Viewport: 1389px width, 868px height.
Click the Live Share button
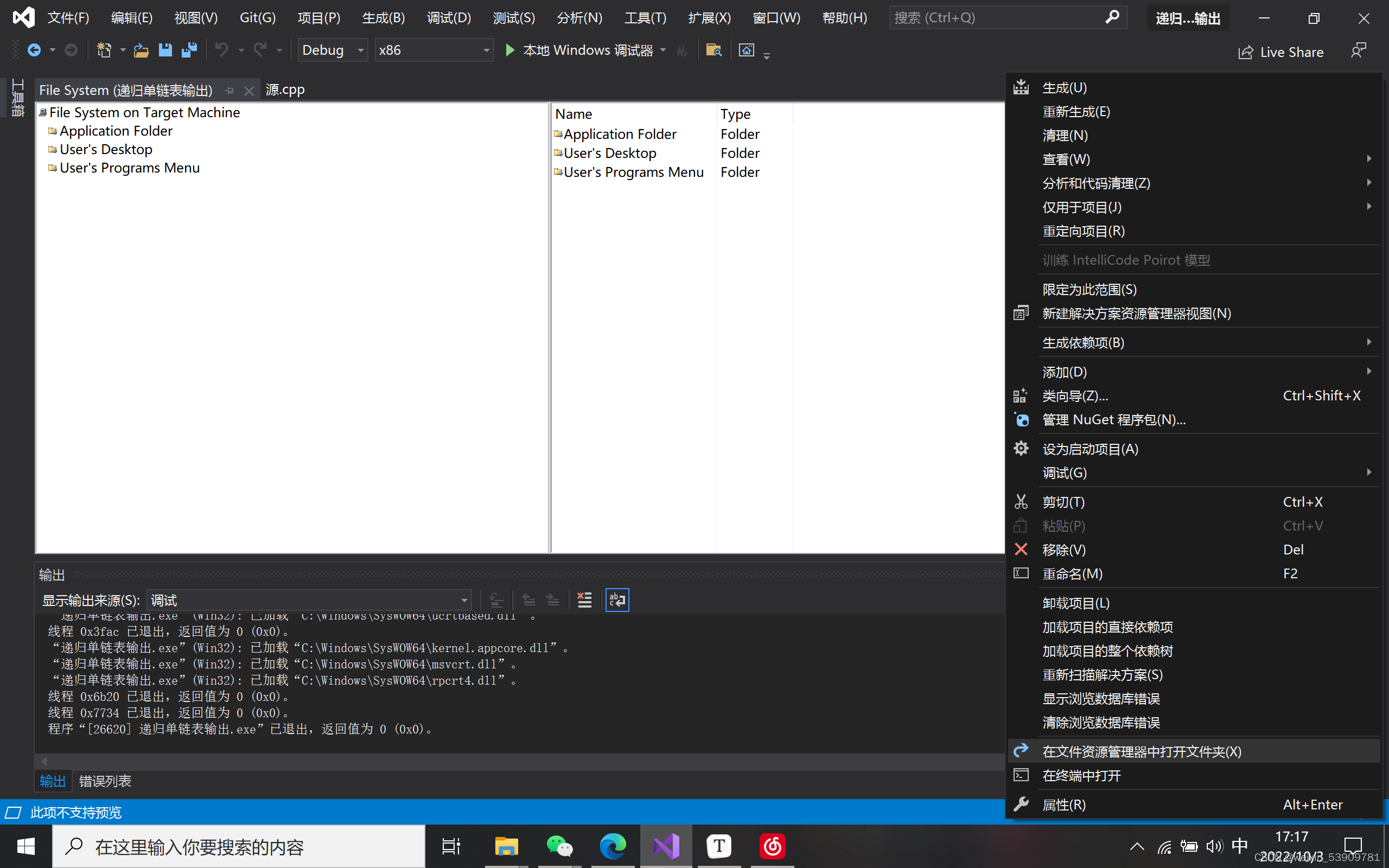point(1281,52)
